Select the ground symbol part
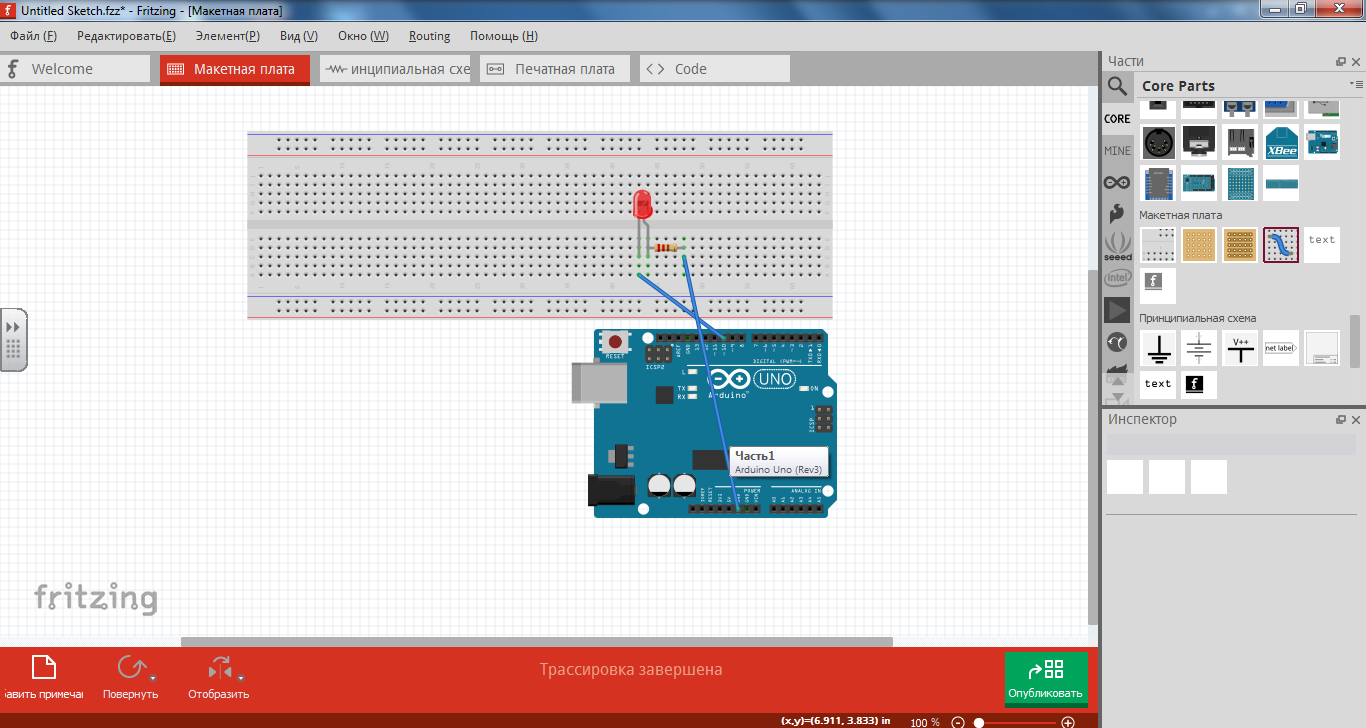 [x=1158, y=348]
